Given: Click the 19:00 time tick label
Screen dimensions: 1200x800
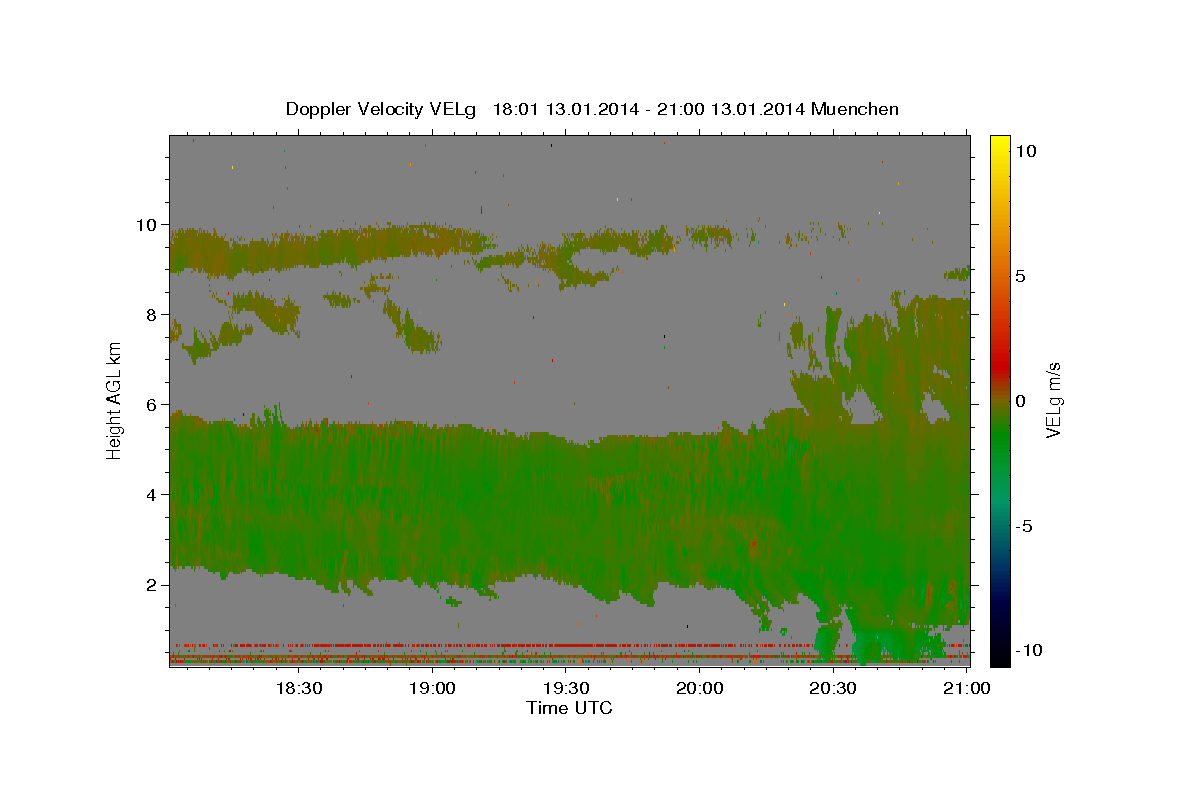Looking at the screenshot, I should pos(432,688).
